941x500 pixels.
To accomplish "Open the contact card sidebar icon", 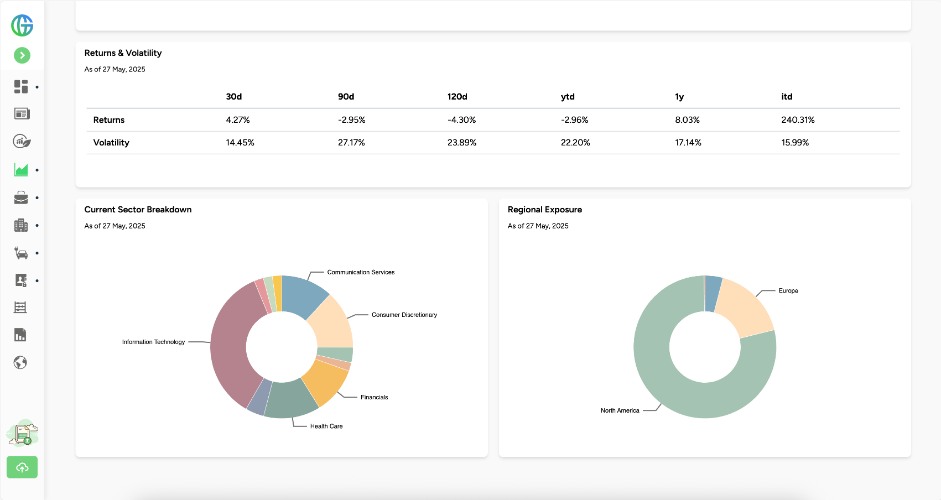I will coord(21,281).
